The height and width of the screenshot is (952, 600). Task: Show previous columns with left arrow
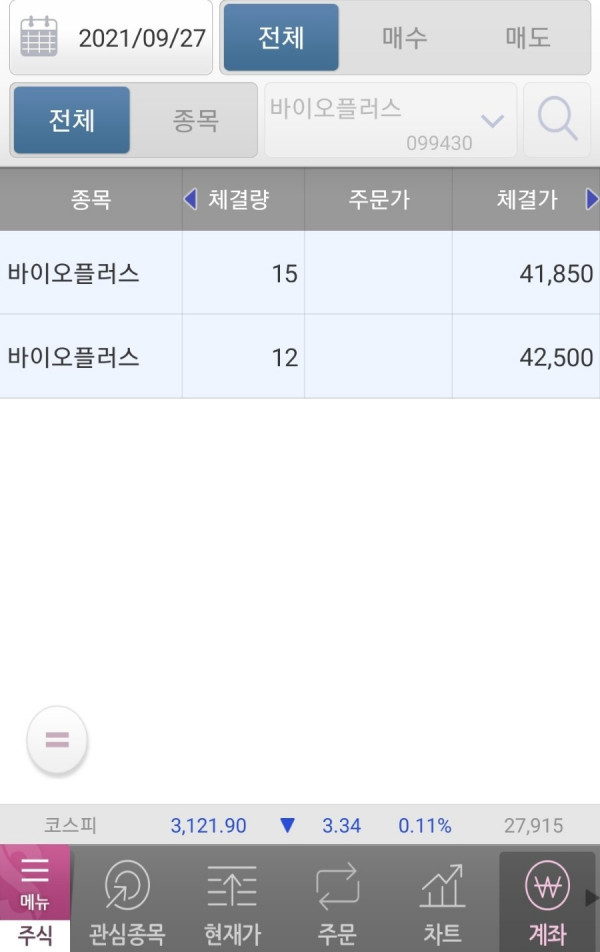click(190, 199)
